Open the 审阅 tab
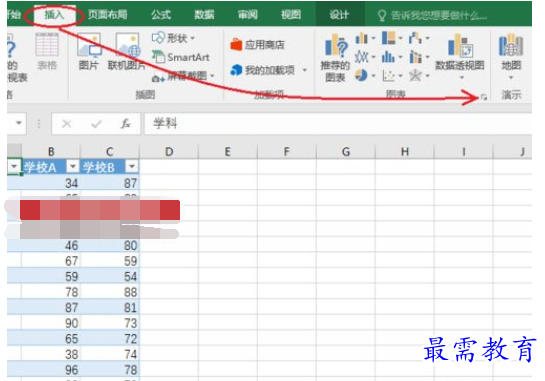The height and width of the screenshot is (381, 545). [x=247, y=15]
